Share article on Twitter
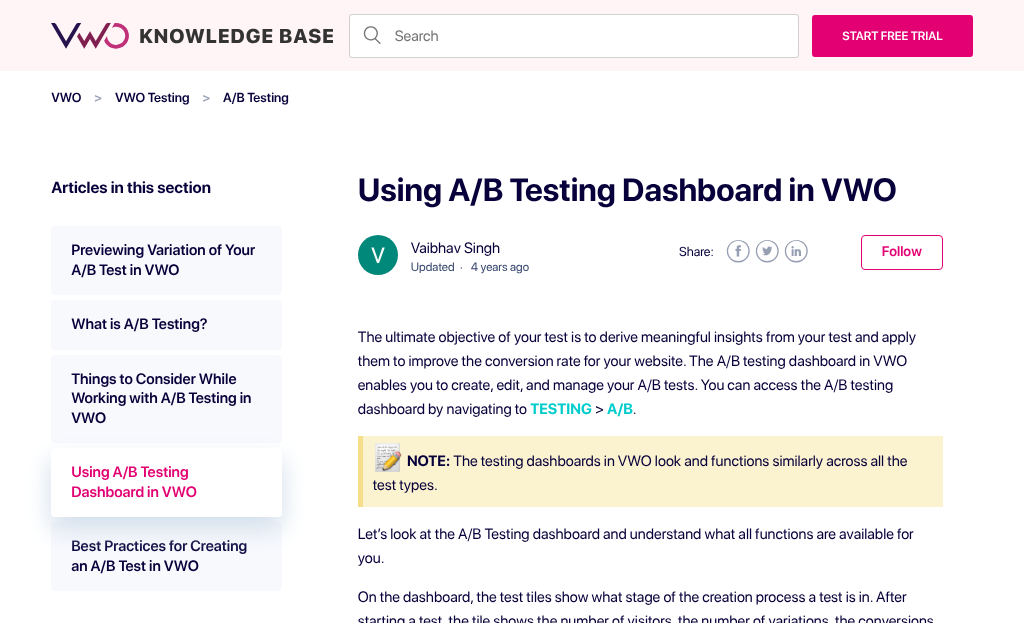1024x623 pixels. coord(767,251)
